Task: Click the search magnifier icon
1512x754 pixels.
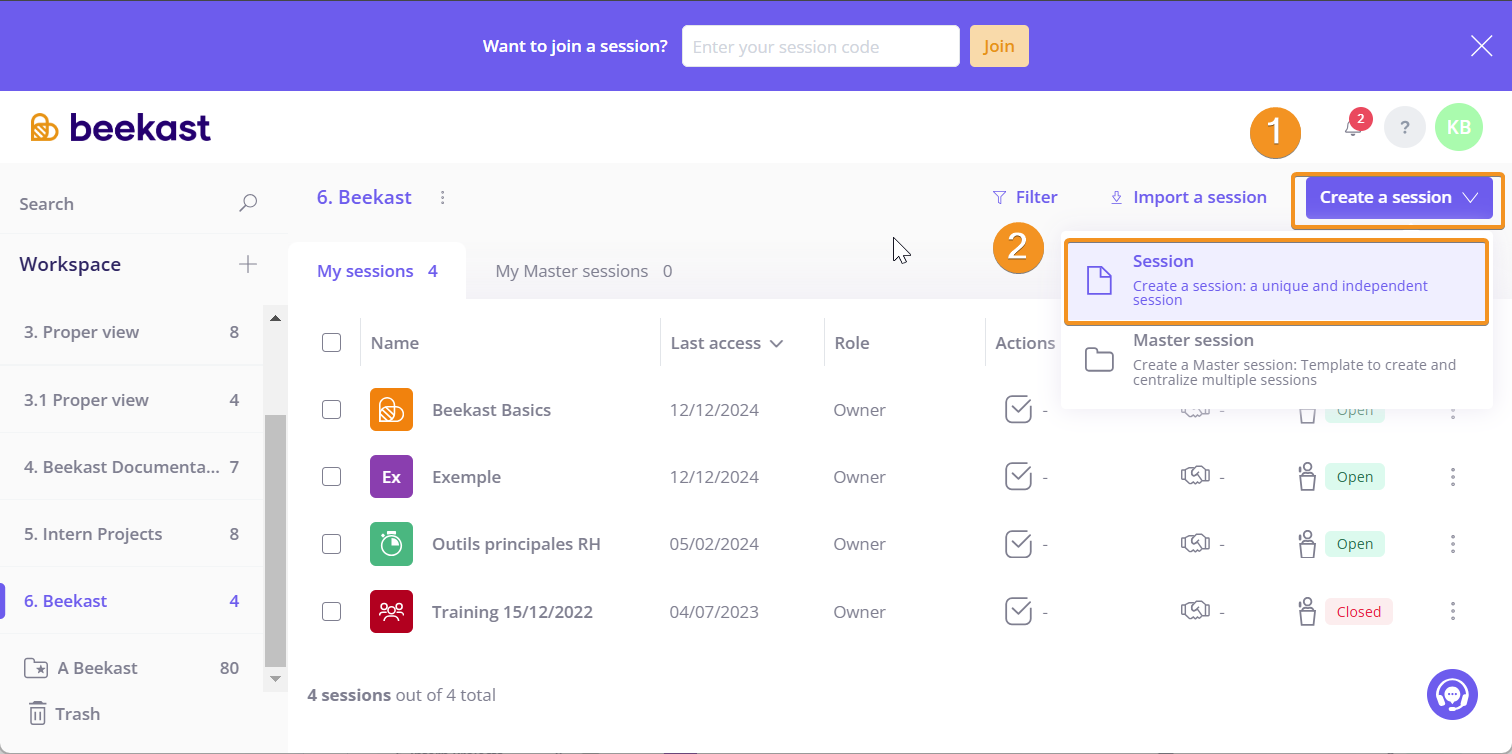Action: tap(248, 203)
